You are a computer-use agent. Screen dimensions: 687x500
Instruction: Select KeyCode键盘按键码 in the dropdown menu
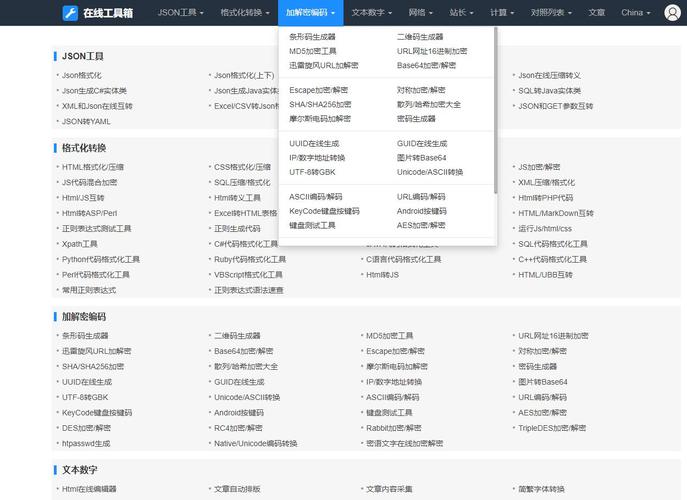coord(324,211)
